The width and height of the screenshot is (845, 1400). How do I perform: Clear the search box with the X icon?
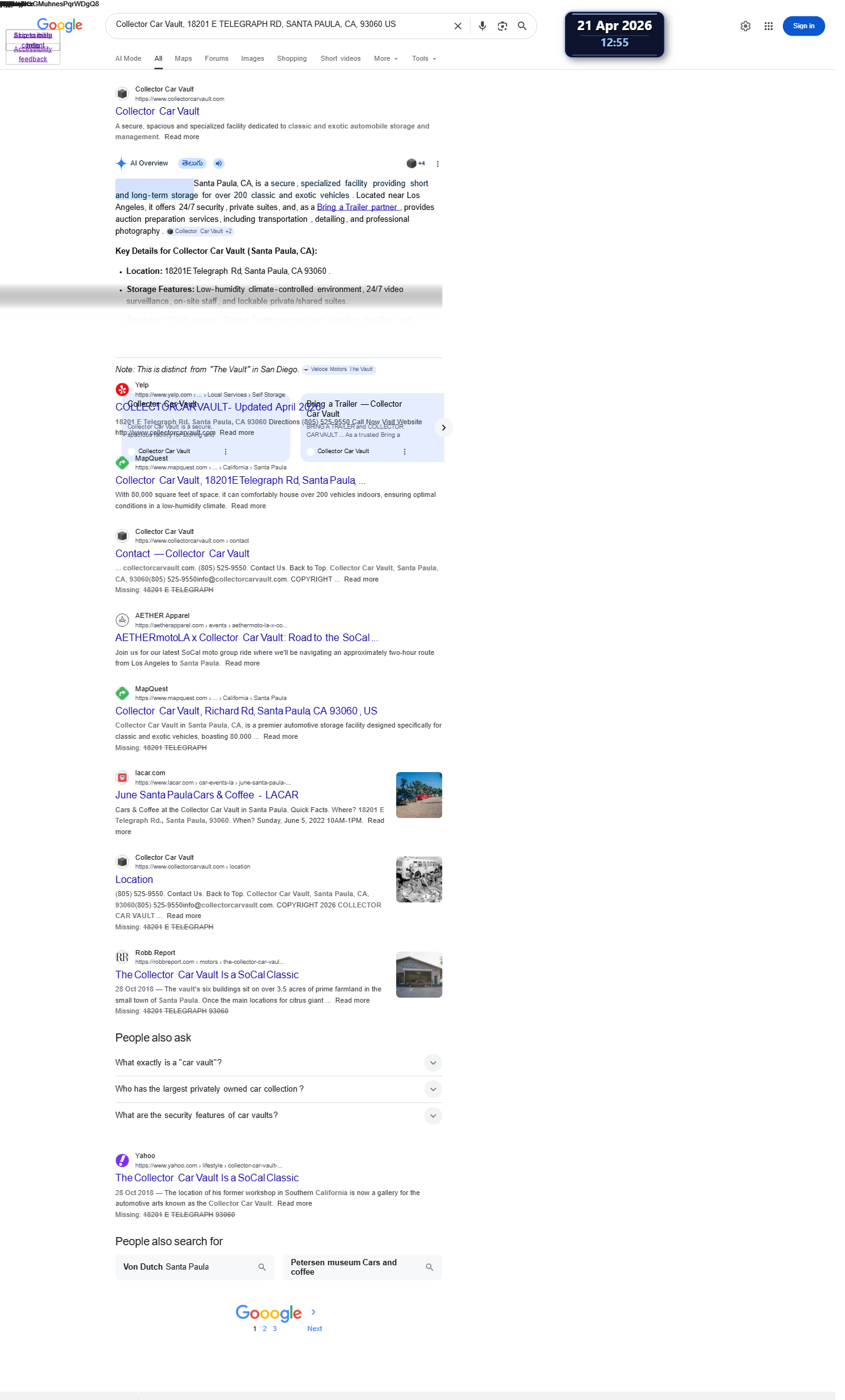point(458,26)
